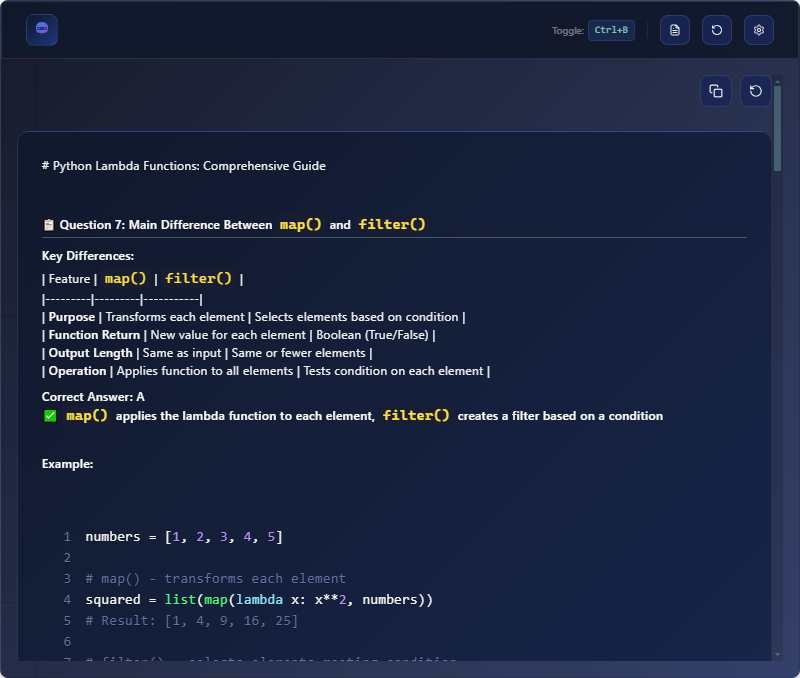Click code line 'numbers = [1, 2, 3, 4, 5]'

click(x=184, y=537)
